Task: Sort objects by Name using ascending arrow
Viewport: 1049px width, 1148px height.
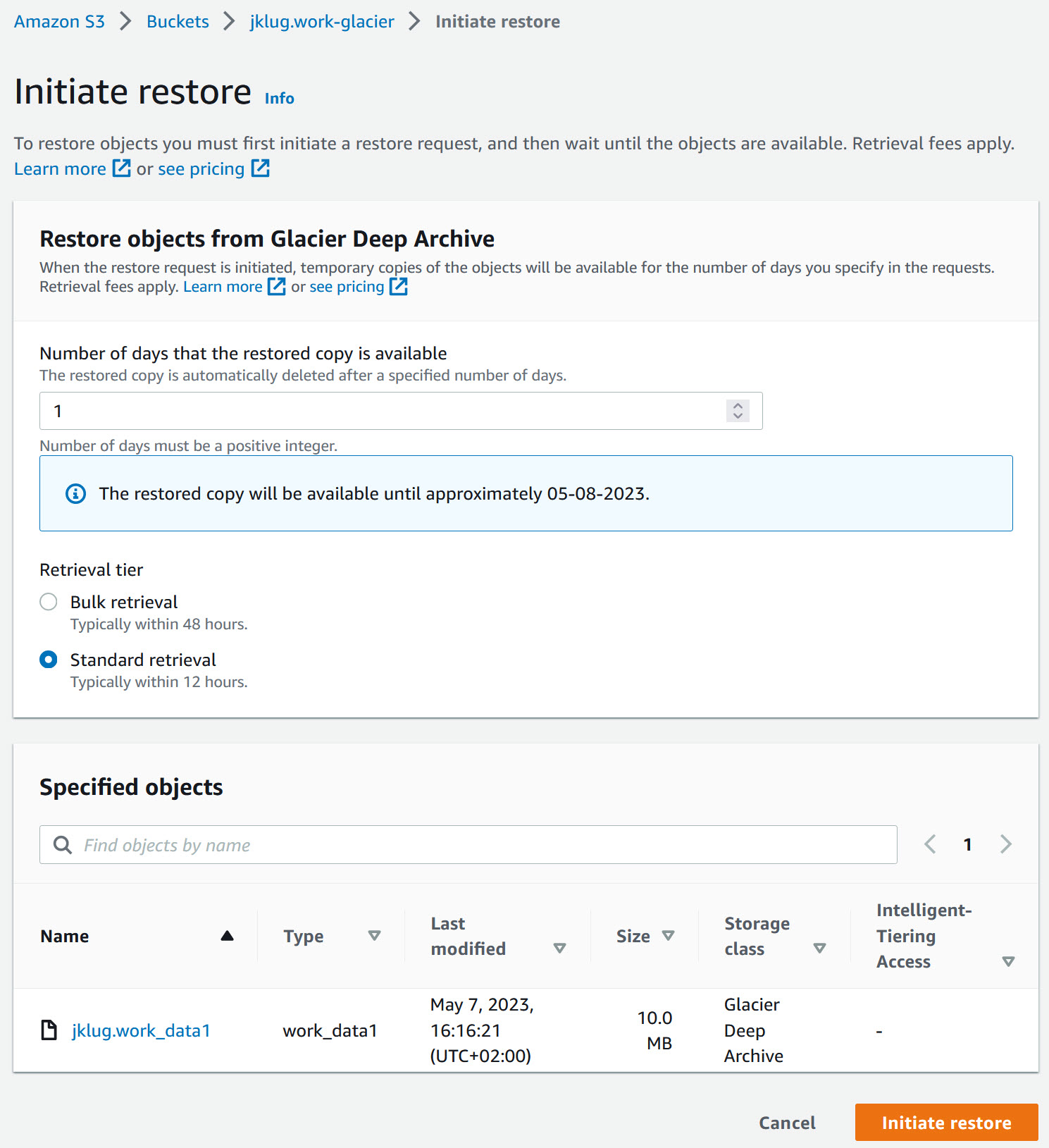Action: (x=227, y=936)
